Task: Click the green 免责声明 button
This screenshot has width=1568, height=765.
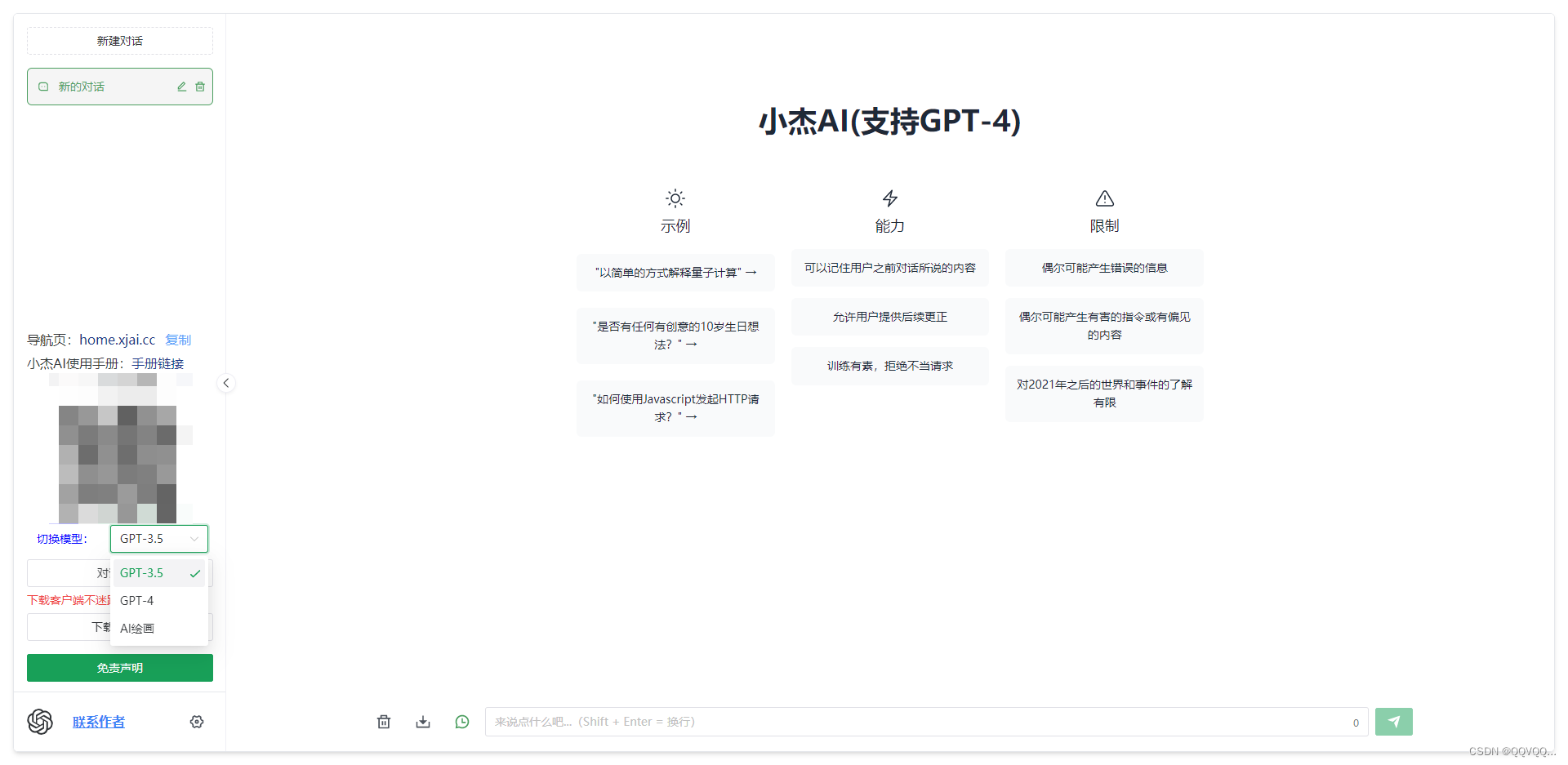Action: 120,668
